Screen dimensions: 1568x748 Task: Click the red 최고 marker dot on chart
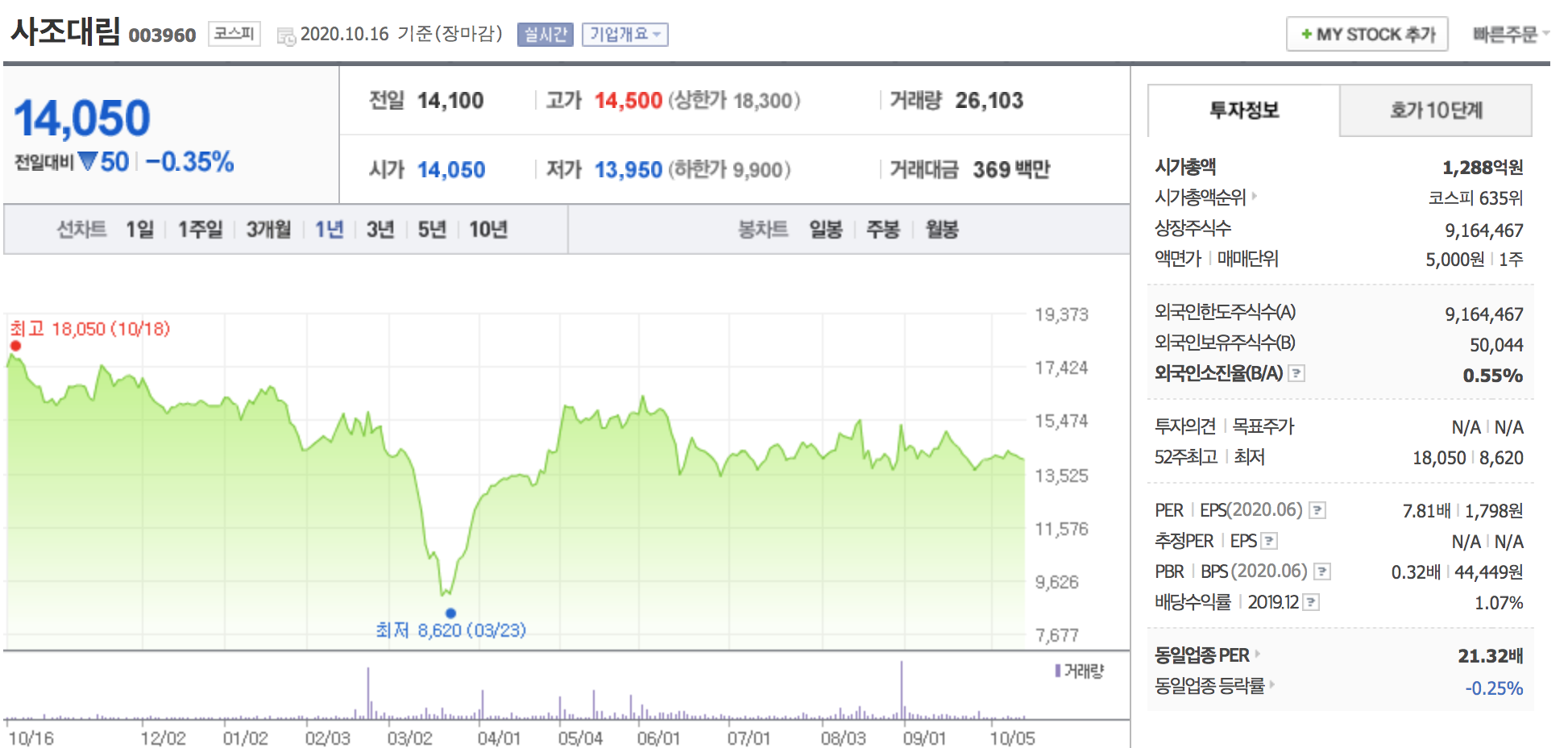15,346
